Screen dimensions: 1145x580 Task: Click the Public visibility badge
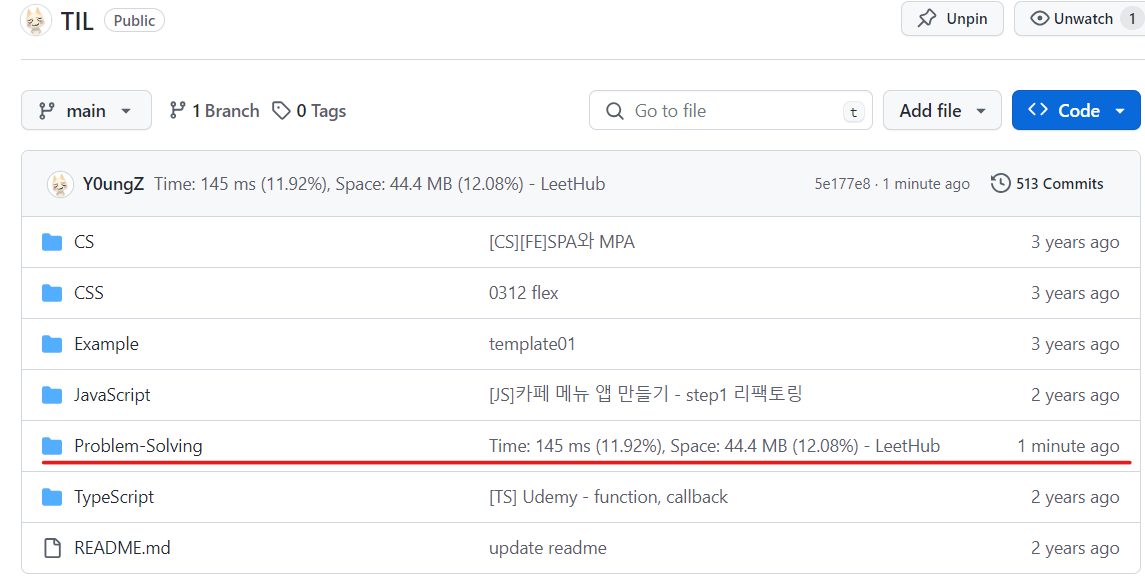coord(134,20)
